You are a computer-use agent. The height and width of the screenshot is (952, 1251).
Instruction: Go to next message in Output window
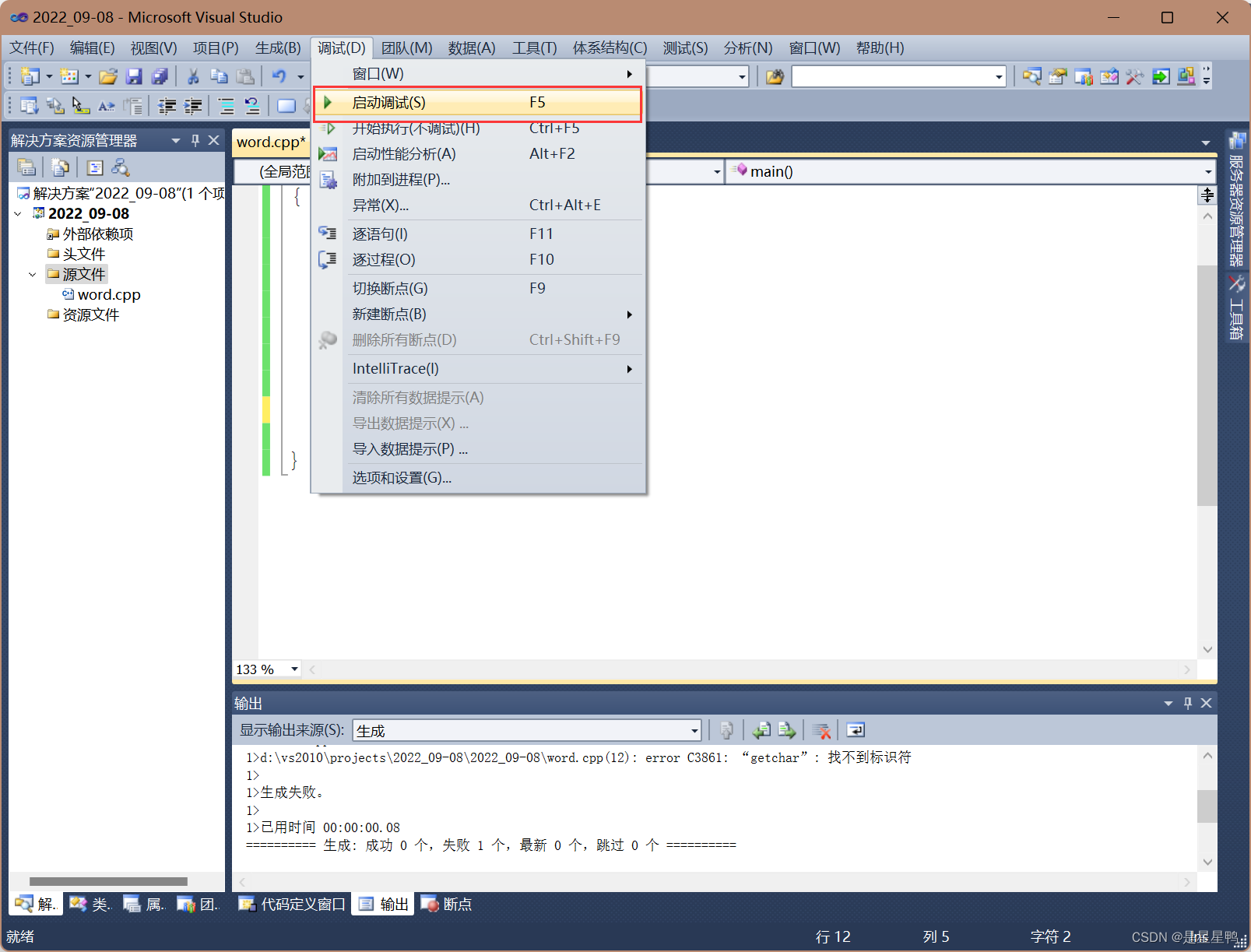tap(786, 730)
